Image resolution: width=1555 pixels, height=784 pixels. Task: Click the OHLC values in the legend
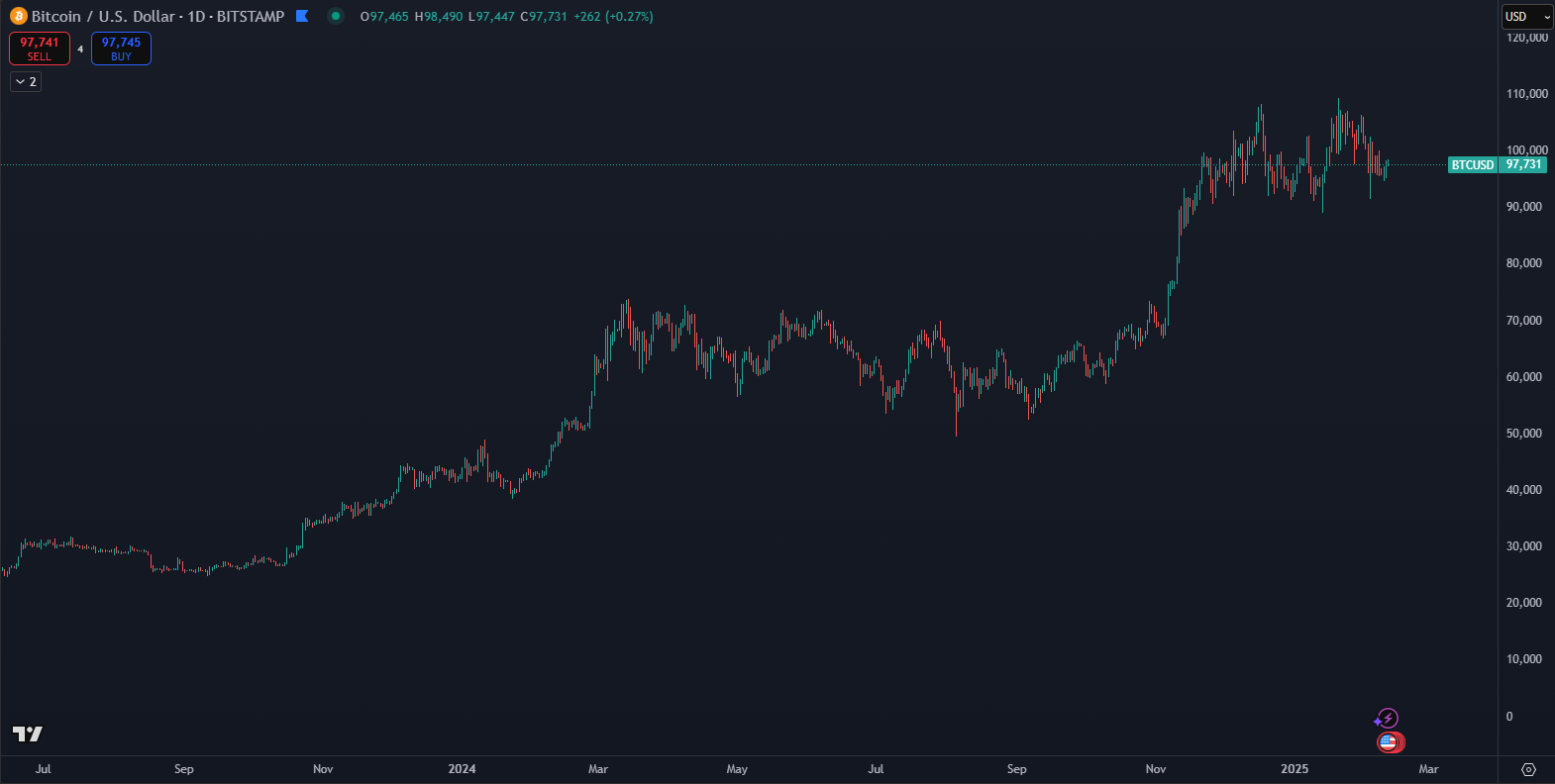[505, 17]
